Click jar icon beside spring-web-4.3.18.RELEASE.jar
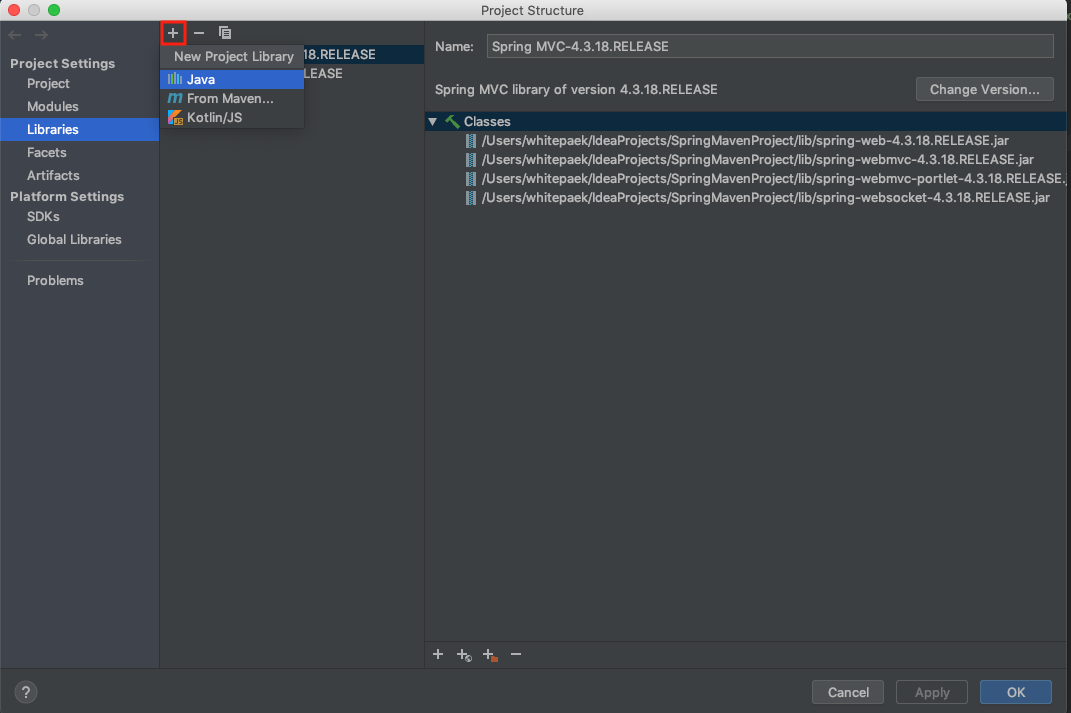 pos(471,141)
